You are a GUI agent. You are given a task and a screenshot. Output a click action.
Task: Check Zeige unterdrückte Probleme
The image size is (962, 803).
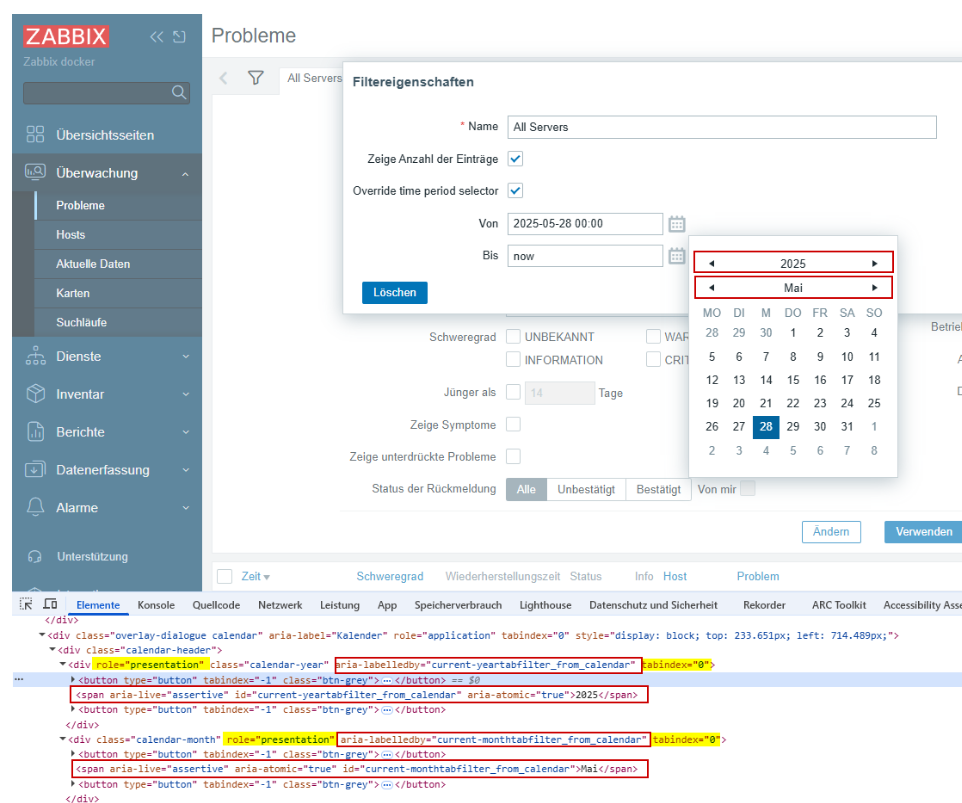pos(514,456)
